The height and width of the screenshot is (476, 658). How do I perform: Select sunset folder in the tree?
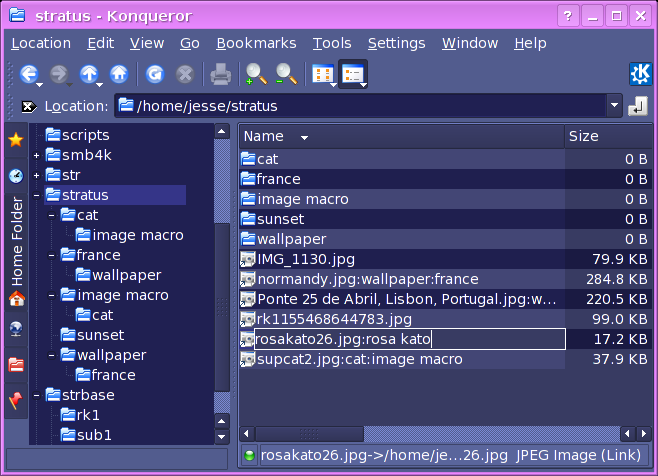[92, 335]
